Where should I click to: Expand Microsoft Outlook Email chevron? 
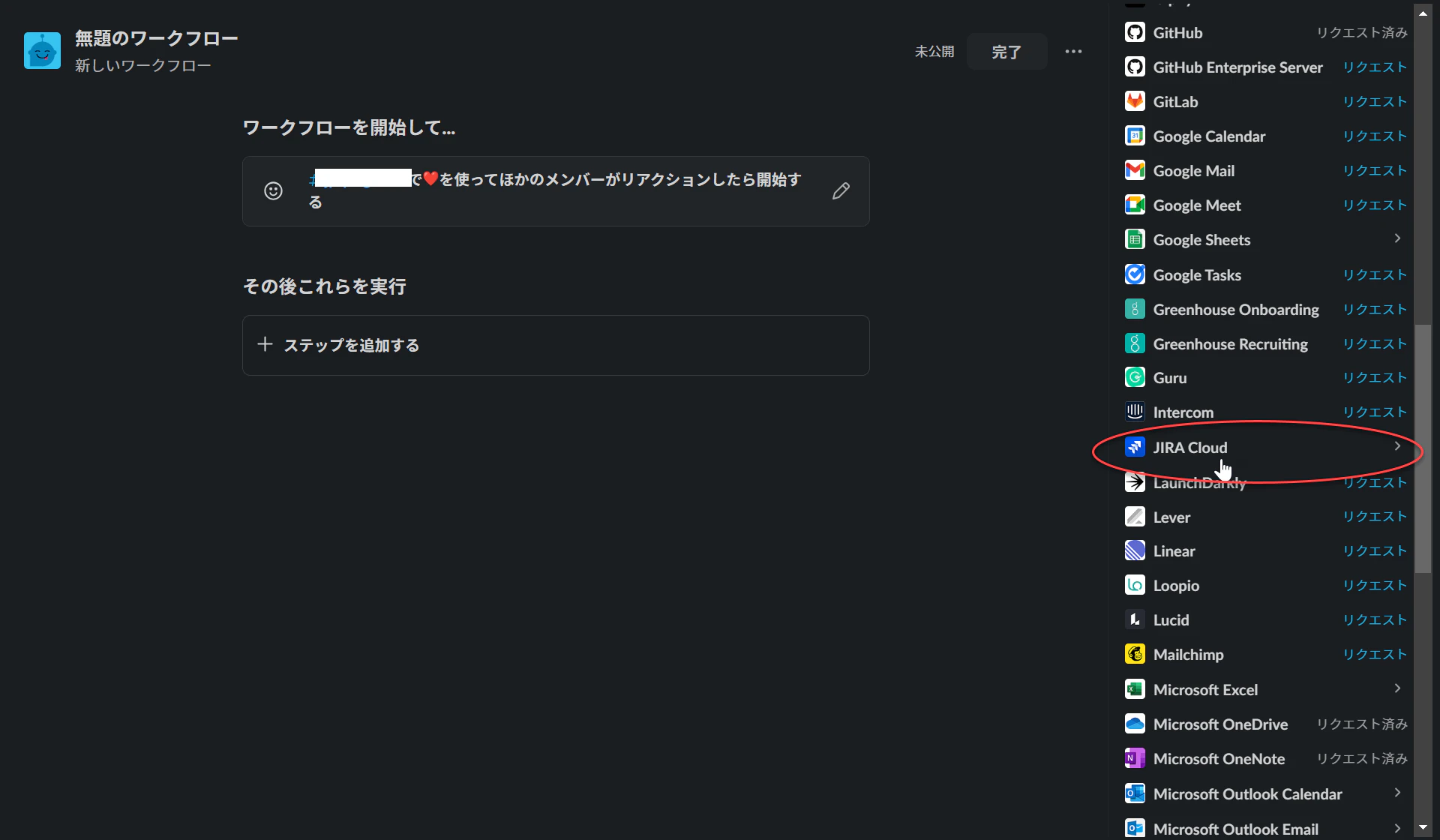[1397, 828]
